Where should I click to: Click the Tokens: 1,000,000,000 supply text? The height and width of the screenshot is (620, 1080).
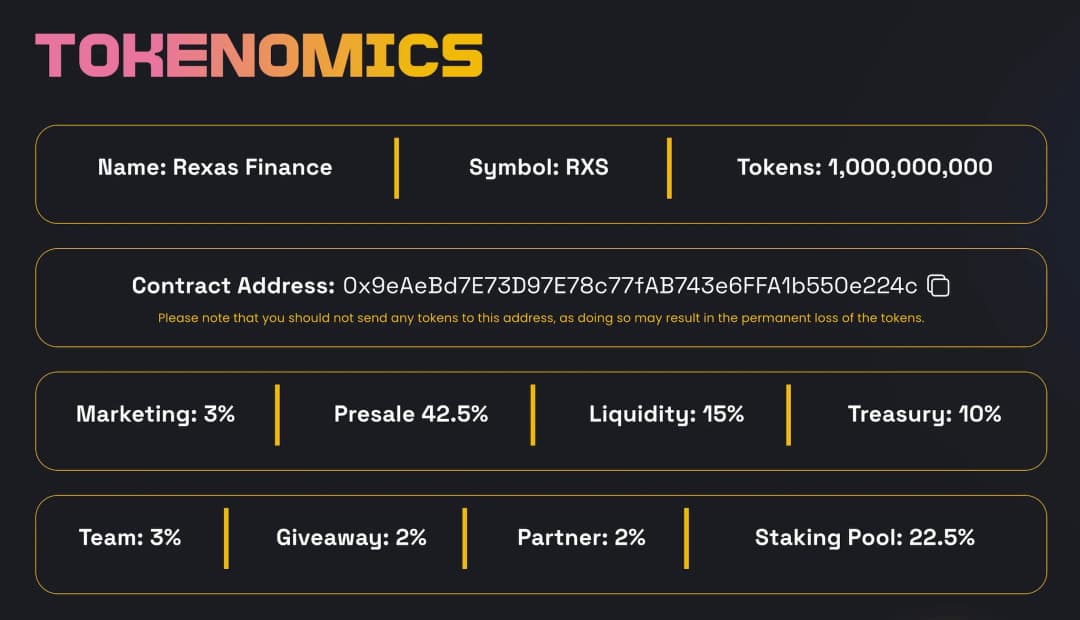coord(864,167)
